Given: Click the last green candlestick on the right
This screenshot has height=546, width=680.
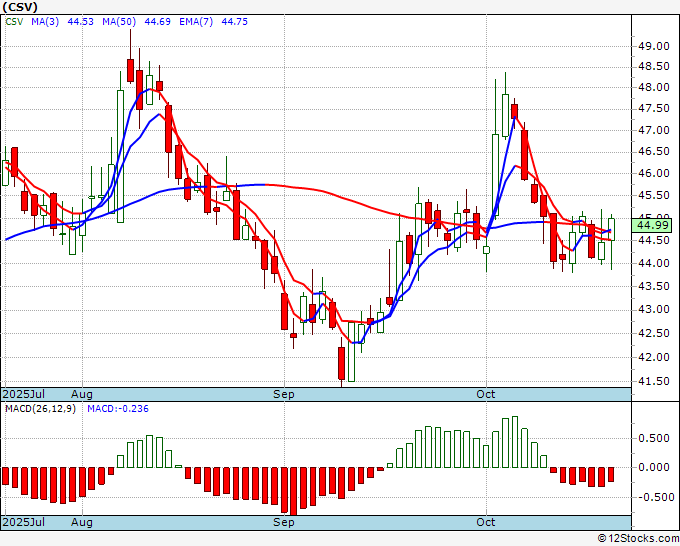Looking at the screenshot, I should point(612,229).
